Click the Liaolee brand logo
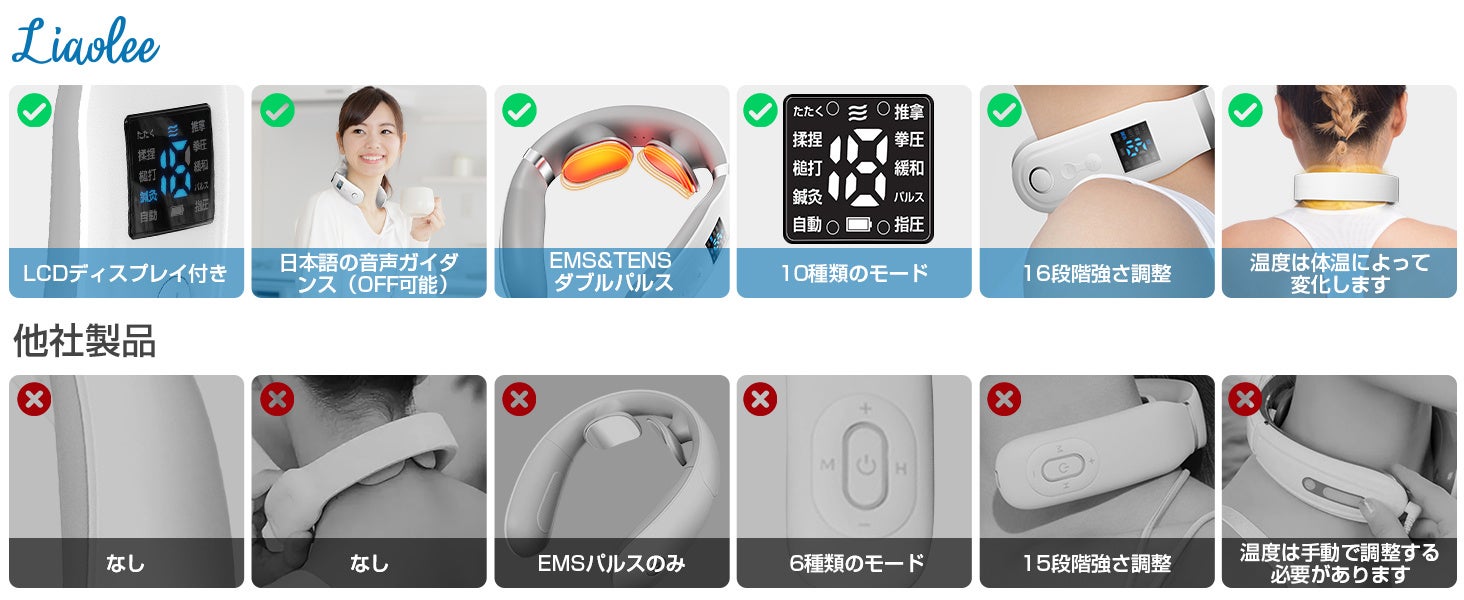This screenshot has height=600, width=1464. [86, 43]
